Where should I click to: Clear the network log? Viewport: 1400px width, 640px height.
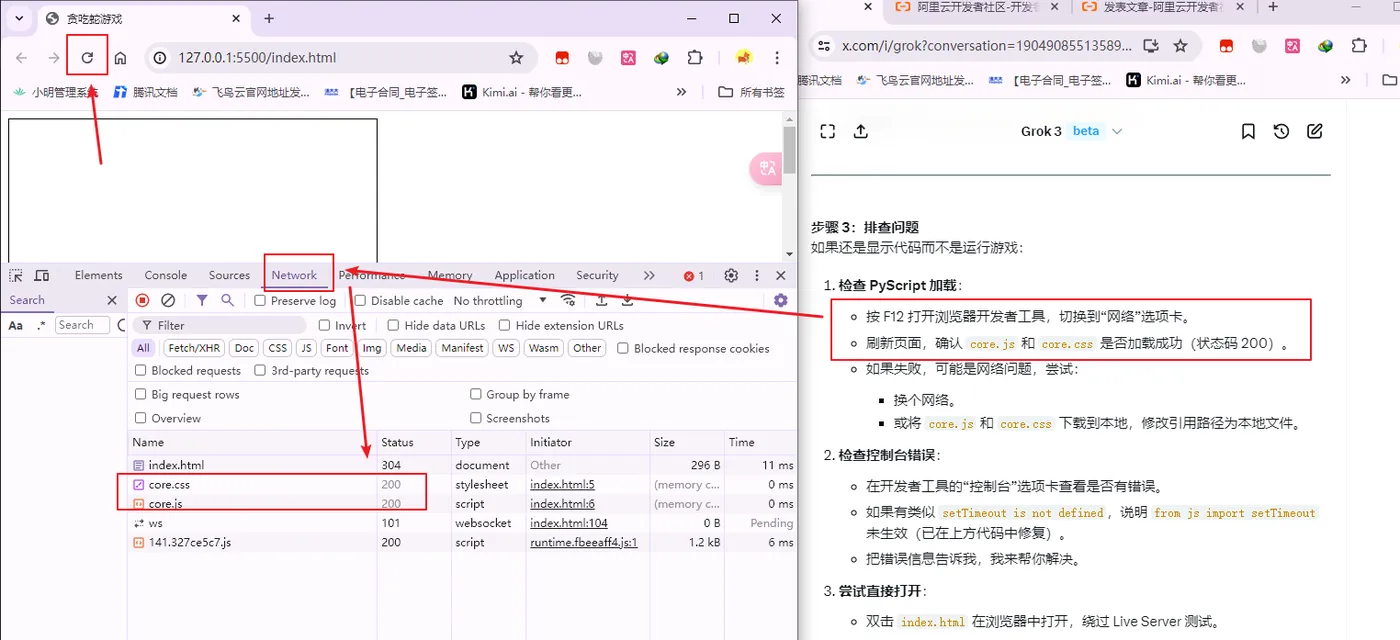point(168,300)
